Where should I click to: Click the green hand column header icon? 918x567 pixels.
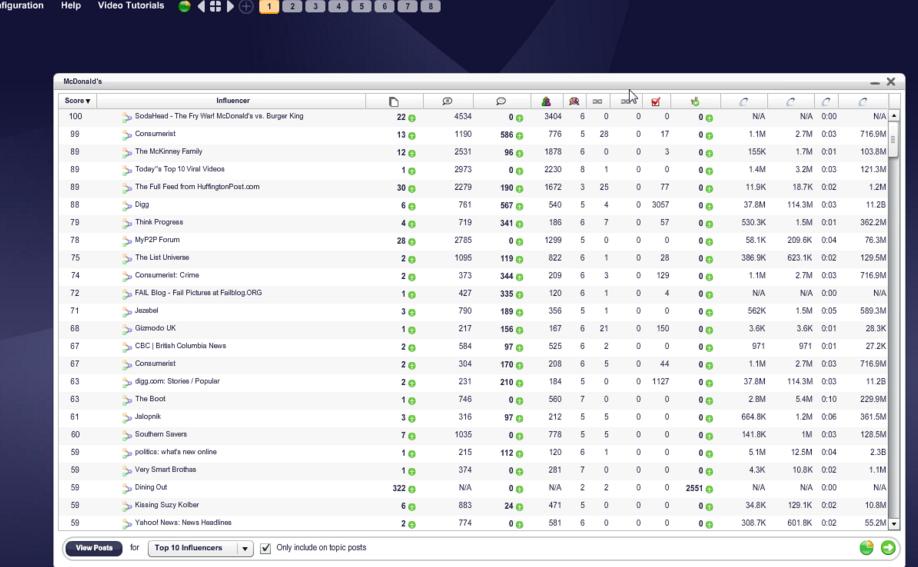[x=695, y=101]
